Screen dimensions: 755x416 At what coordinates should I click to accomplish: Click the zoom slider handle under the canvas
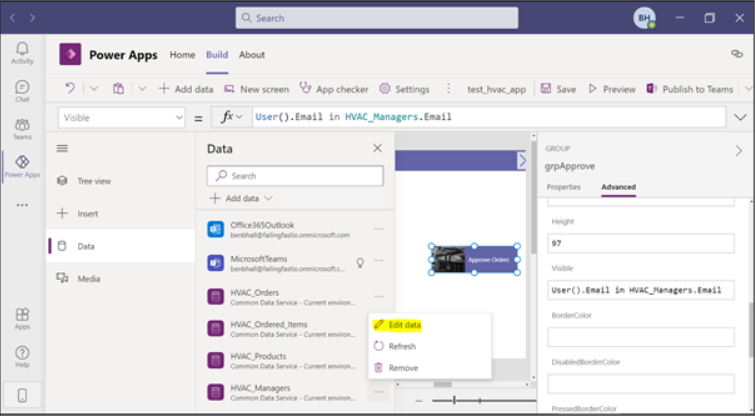454,400
